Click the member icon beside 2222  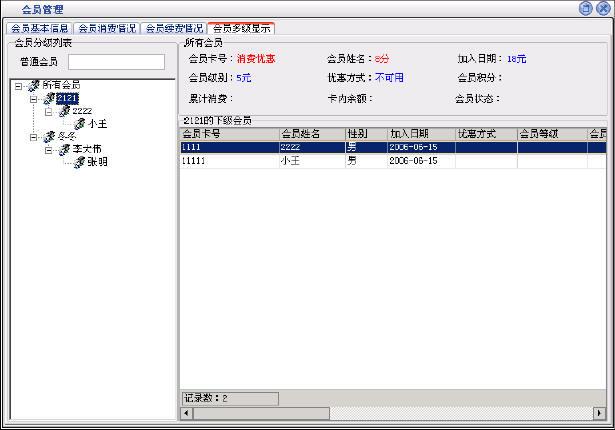64,111
